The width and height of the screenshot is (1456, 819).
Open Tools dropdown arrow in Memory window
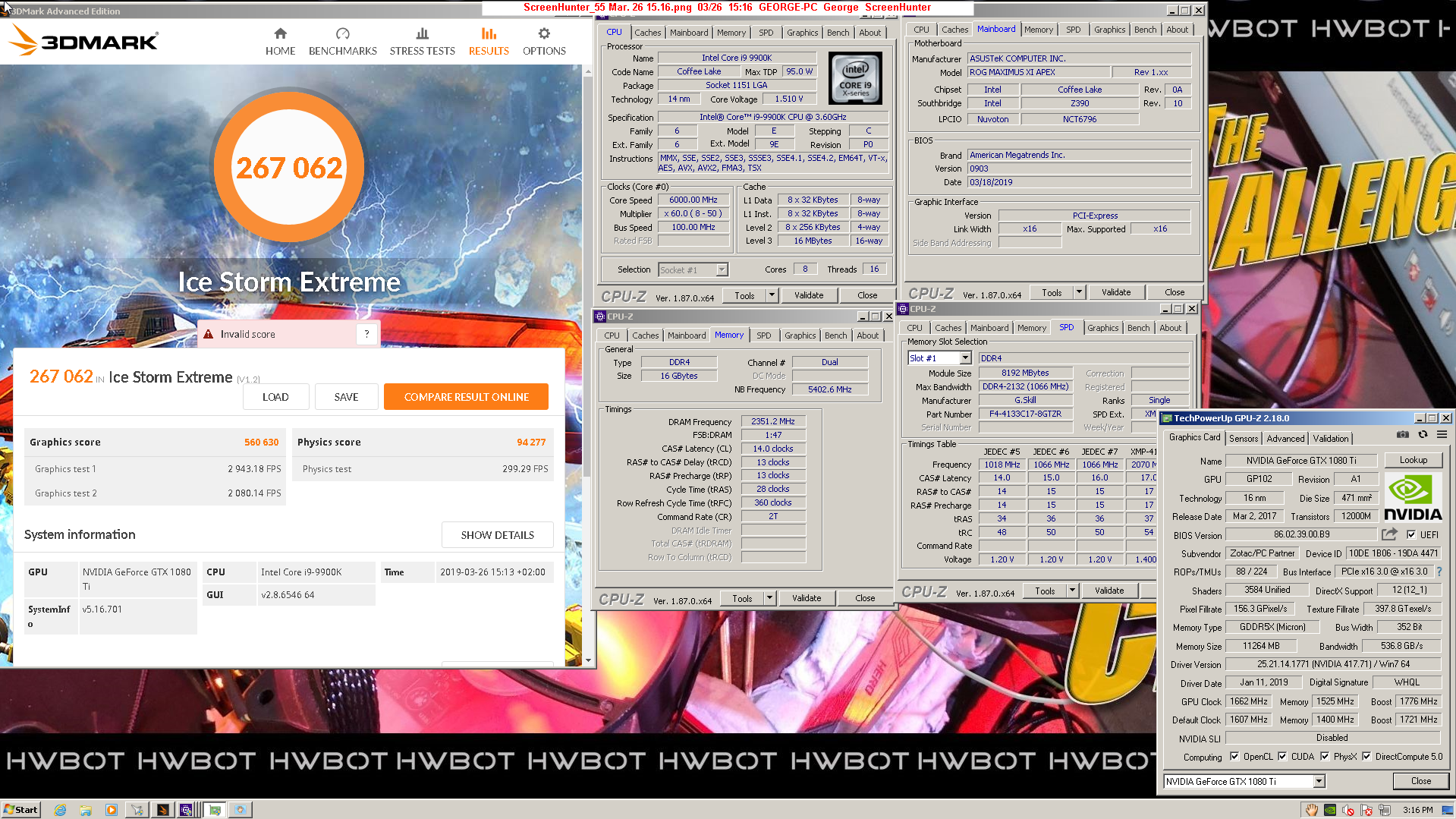pos(769,598)
